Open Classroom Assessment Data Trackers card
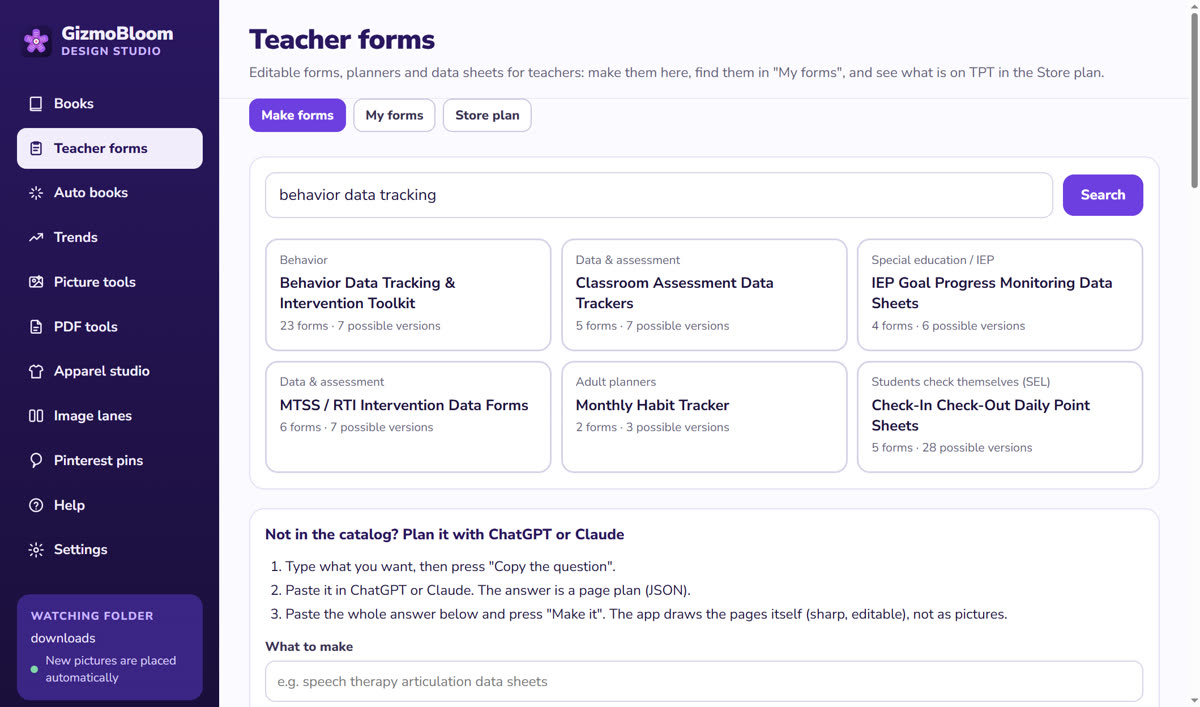This screenshot has width=1200, height=707. tap(704, 295)
